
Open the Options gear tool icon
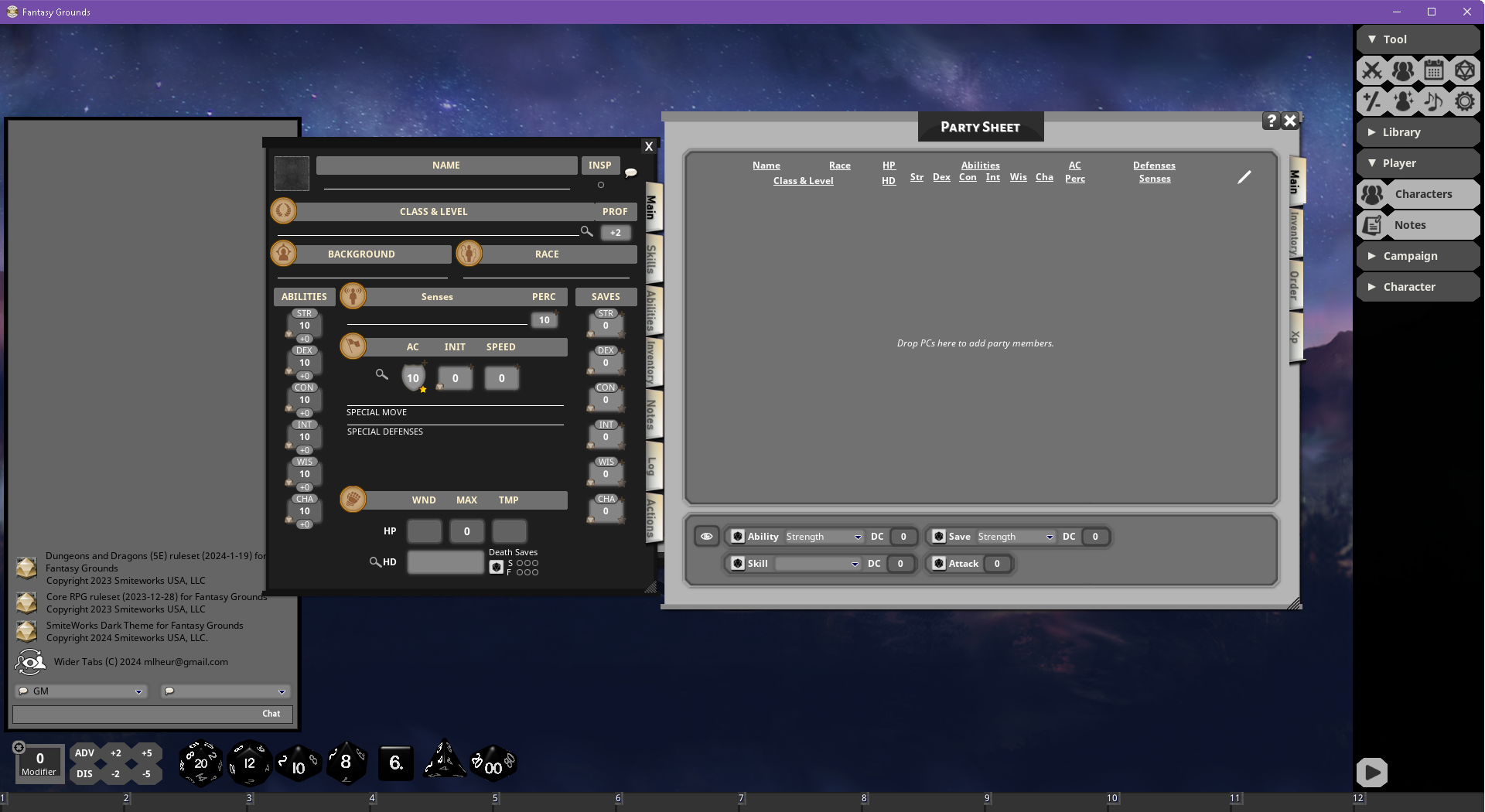tap(1465, 101)
